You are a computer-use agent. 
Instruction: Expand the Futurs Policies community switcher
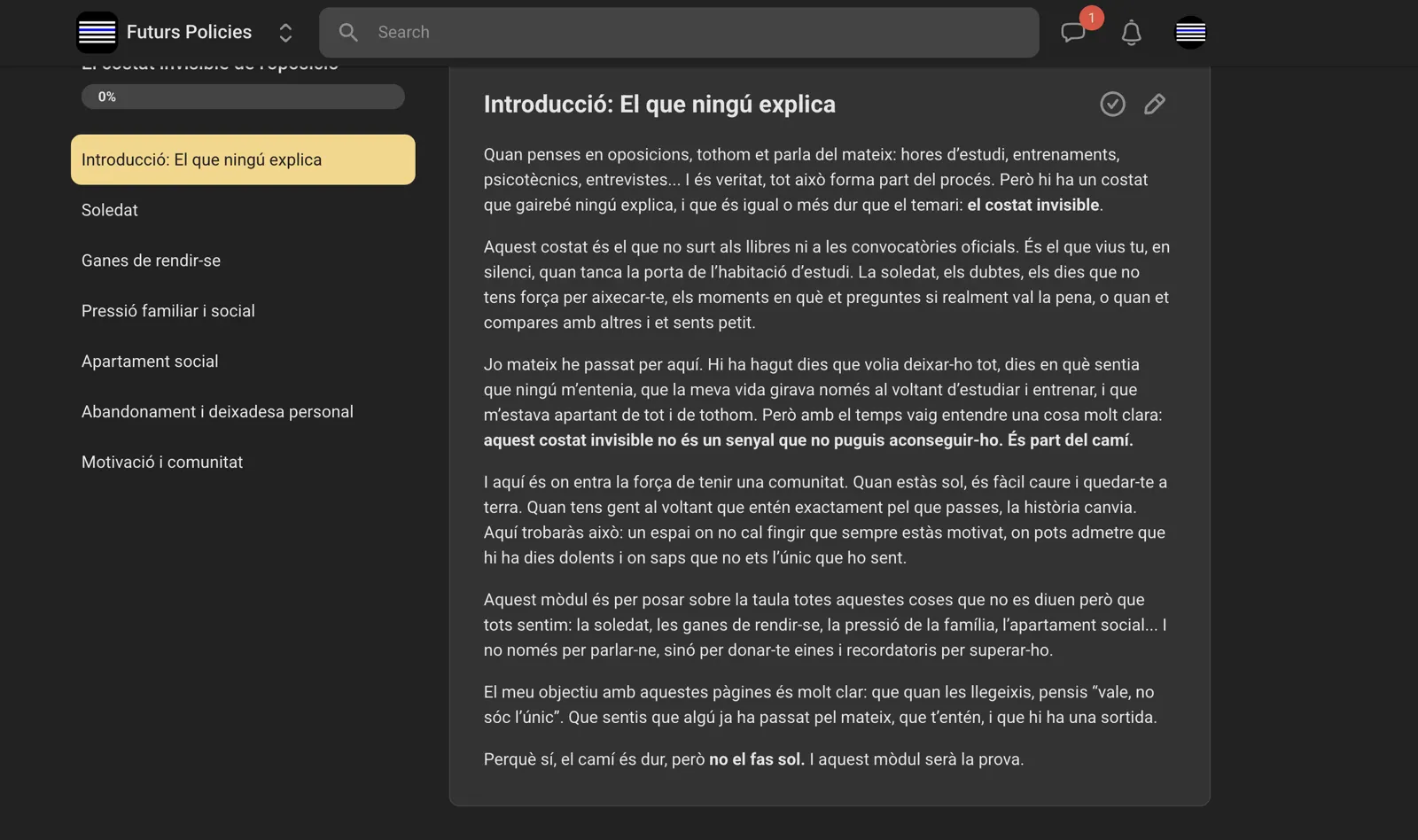tap(285, 33)
